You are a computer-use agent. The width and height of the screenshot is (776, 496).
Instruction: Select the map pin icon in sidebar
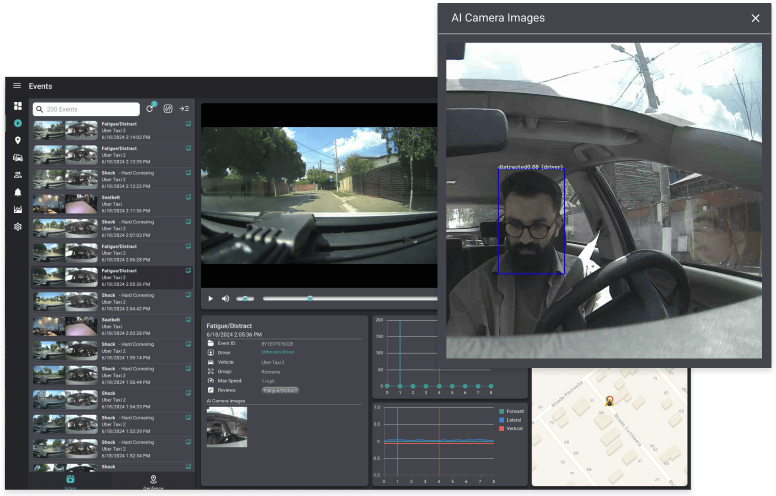click(18, 140)
